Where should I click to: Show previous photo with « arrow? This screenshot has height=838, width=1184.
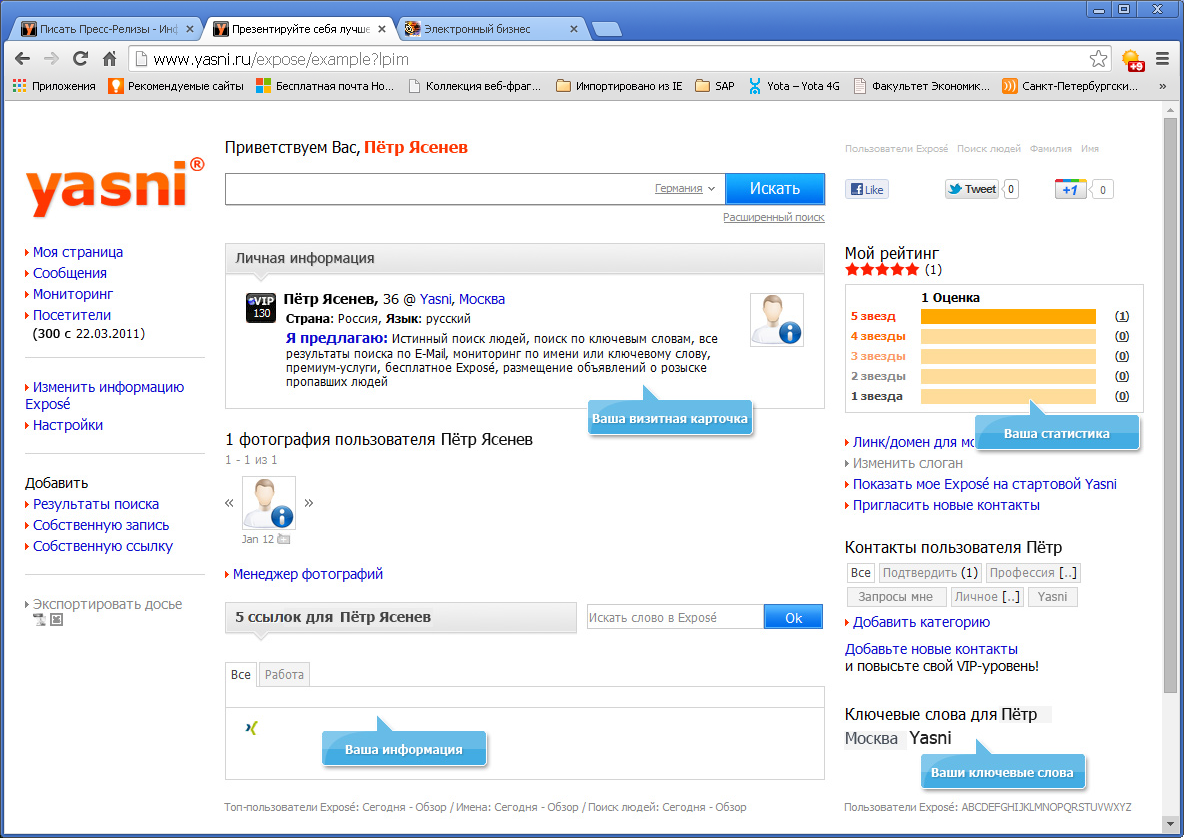click(230, 503)
